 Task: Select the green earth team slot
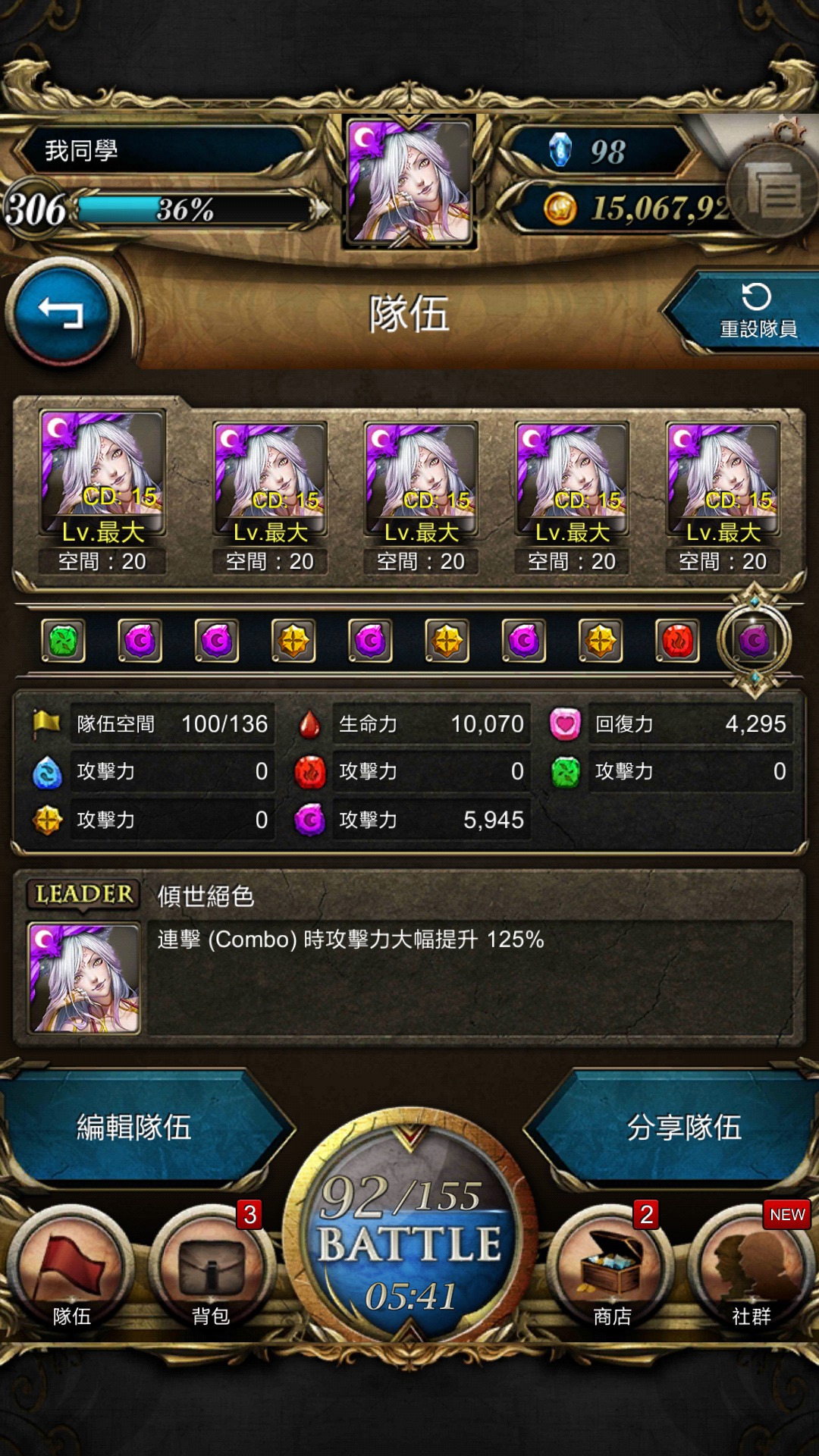pos(63,641)
